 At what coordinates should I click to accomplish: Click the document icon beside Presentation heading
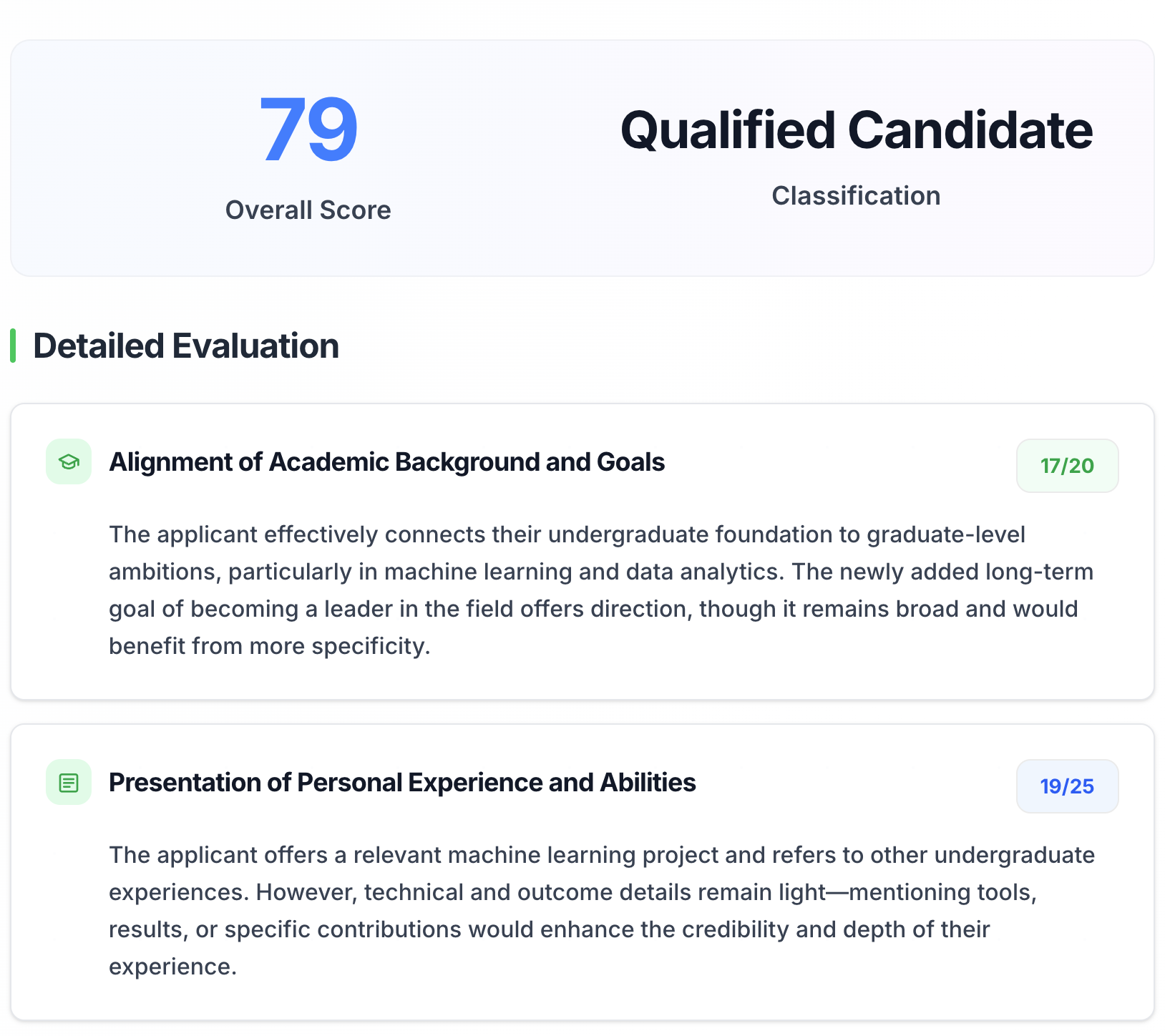(x=69, y=782)
